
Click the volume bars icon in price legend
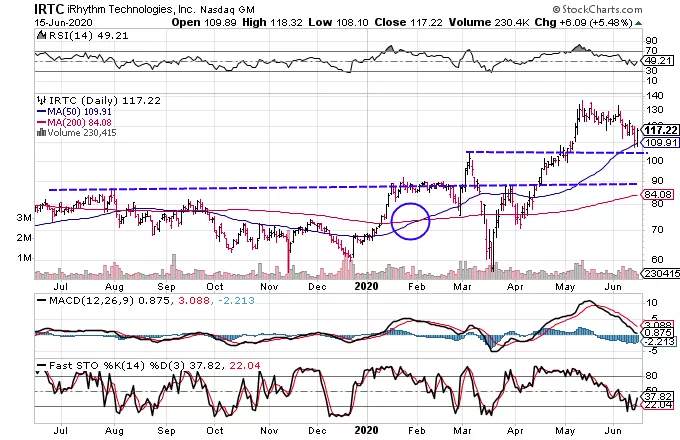[41, 133]
